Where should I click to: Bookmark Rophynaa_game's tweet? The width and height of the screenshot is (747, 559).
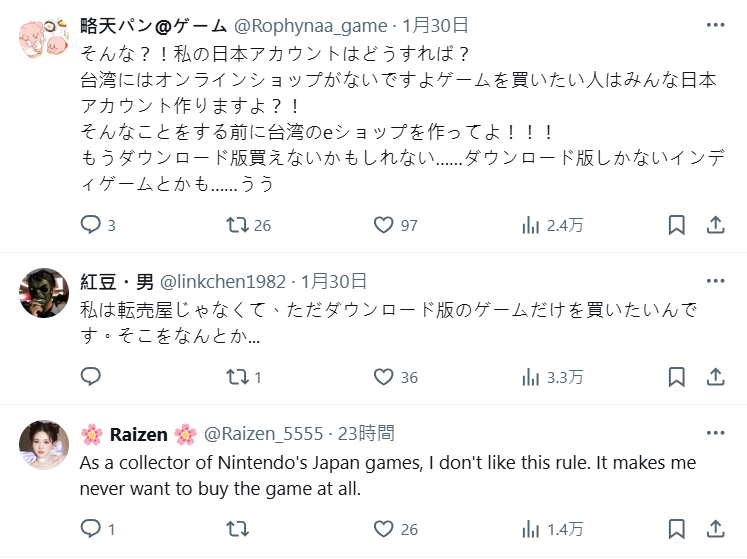[677, 225]
